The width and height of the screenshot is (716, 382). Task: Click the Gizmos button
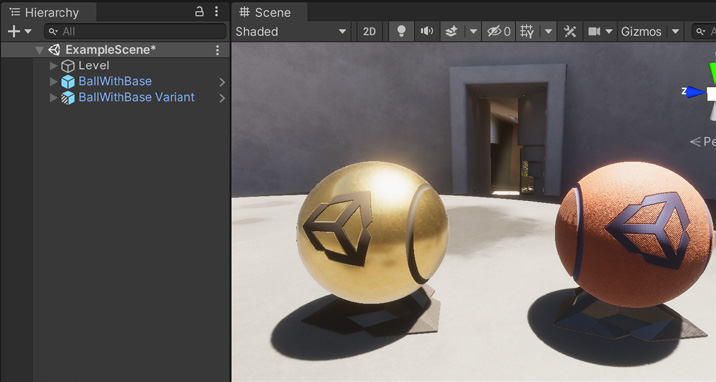(x=641, y=31)
